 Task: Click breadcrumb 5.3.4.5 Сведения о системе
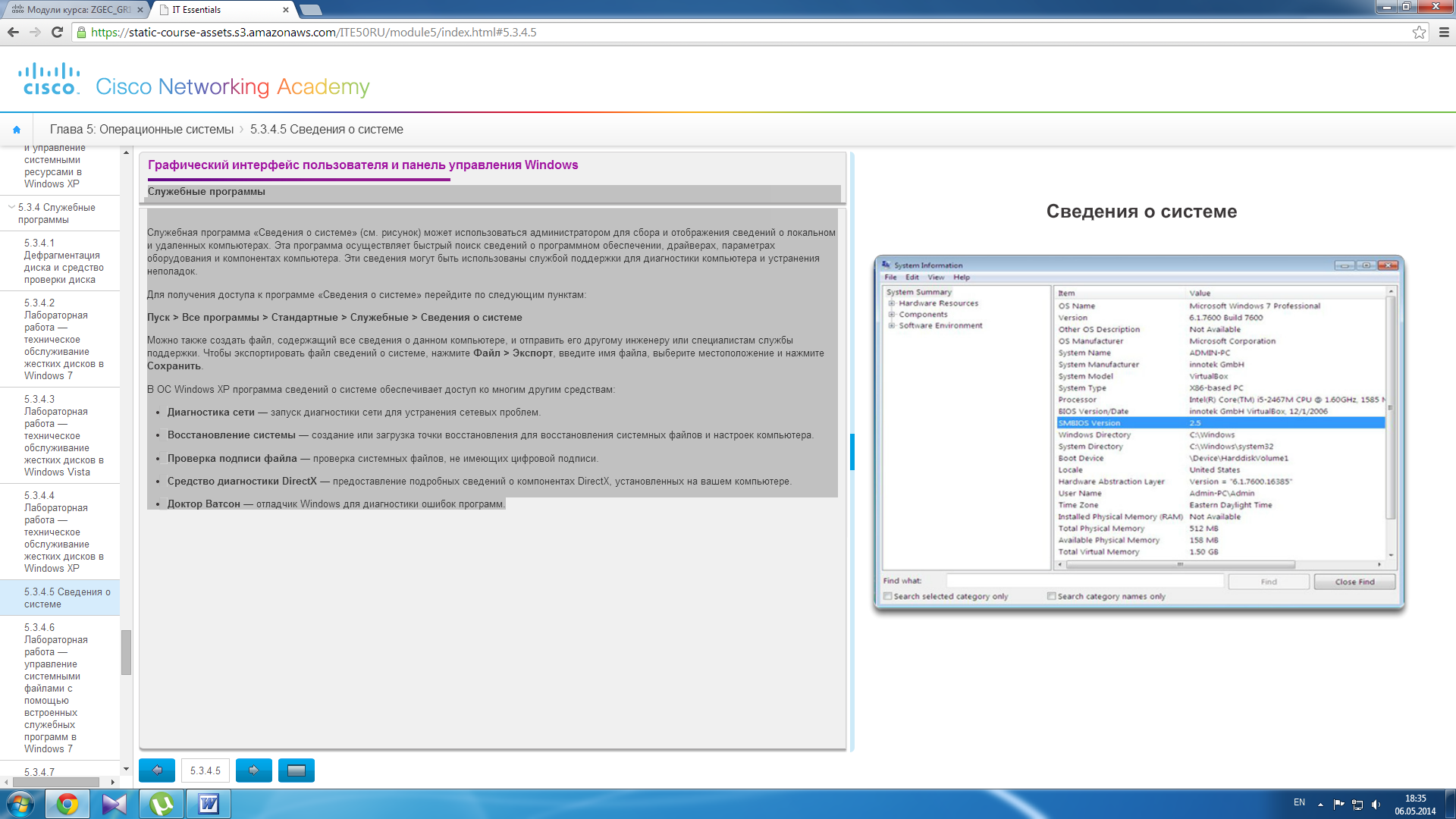(x=327, y=130)
